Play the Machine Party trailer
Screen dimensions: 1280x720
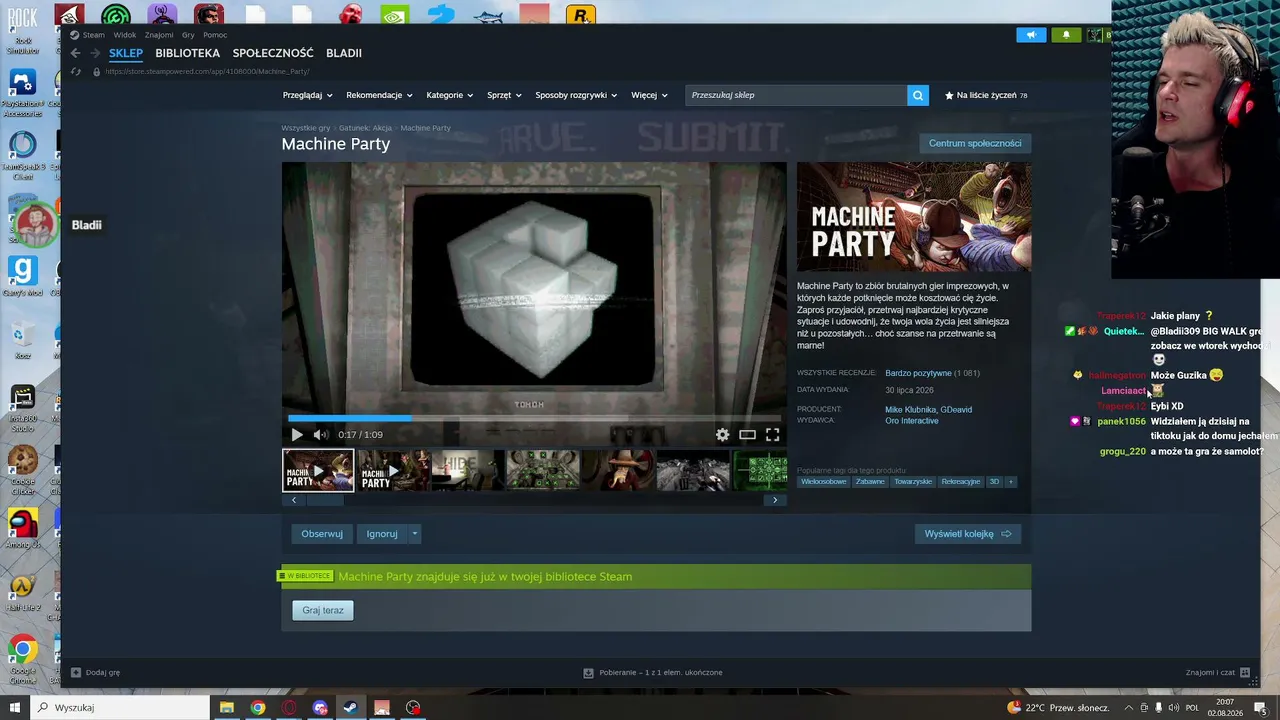[297, 435]
